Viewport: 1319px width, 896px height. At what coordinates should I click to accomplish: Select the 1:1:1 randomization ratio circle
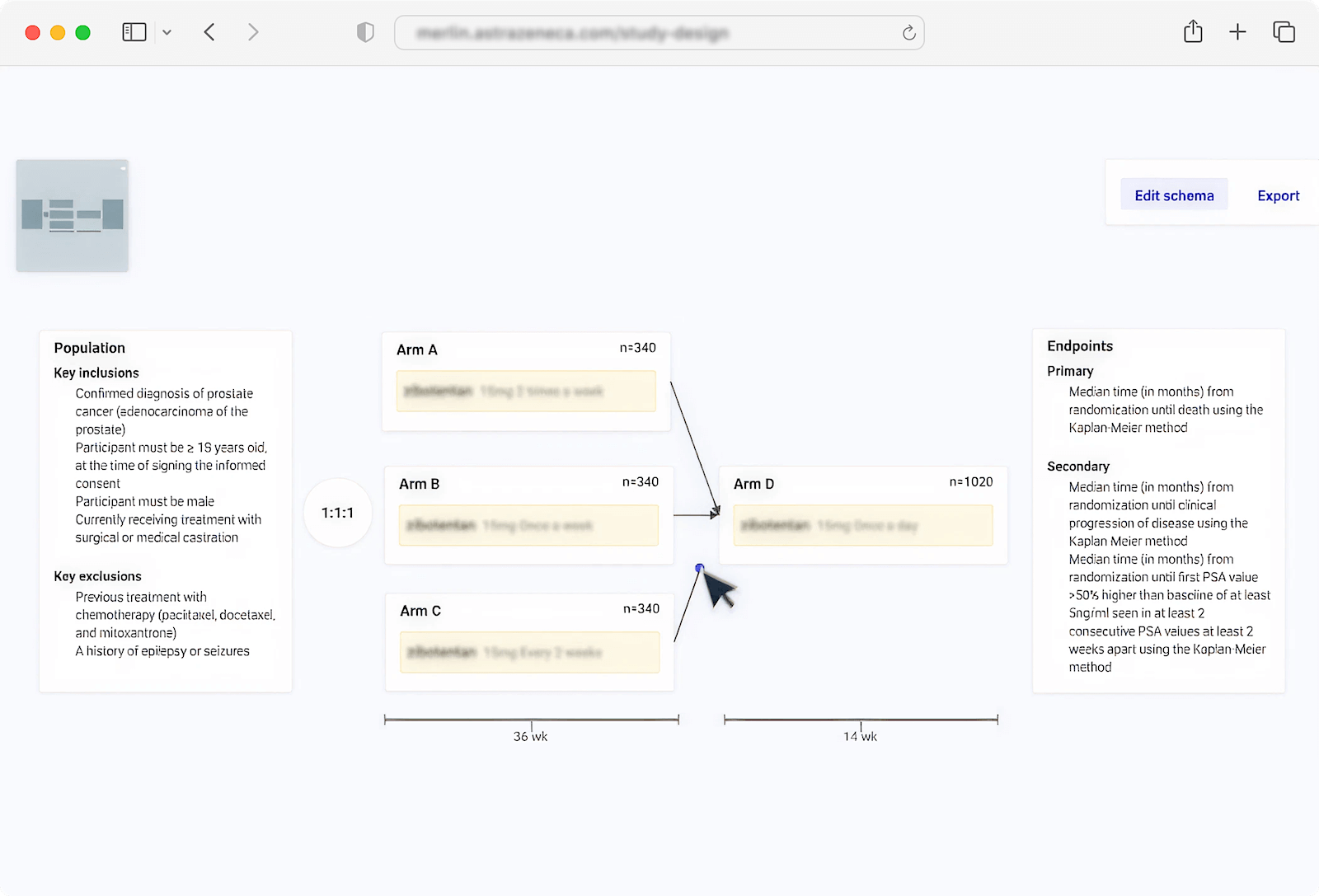[338, 513]
